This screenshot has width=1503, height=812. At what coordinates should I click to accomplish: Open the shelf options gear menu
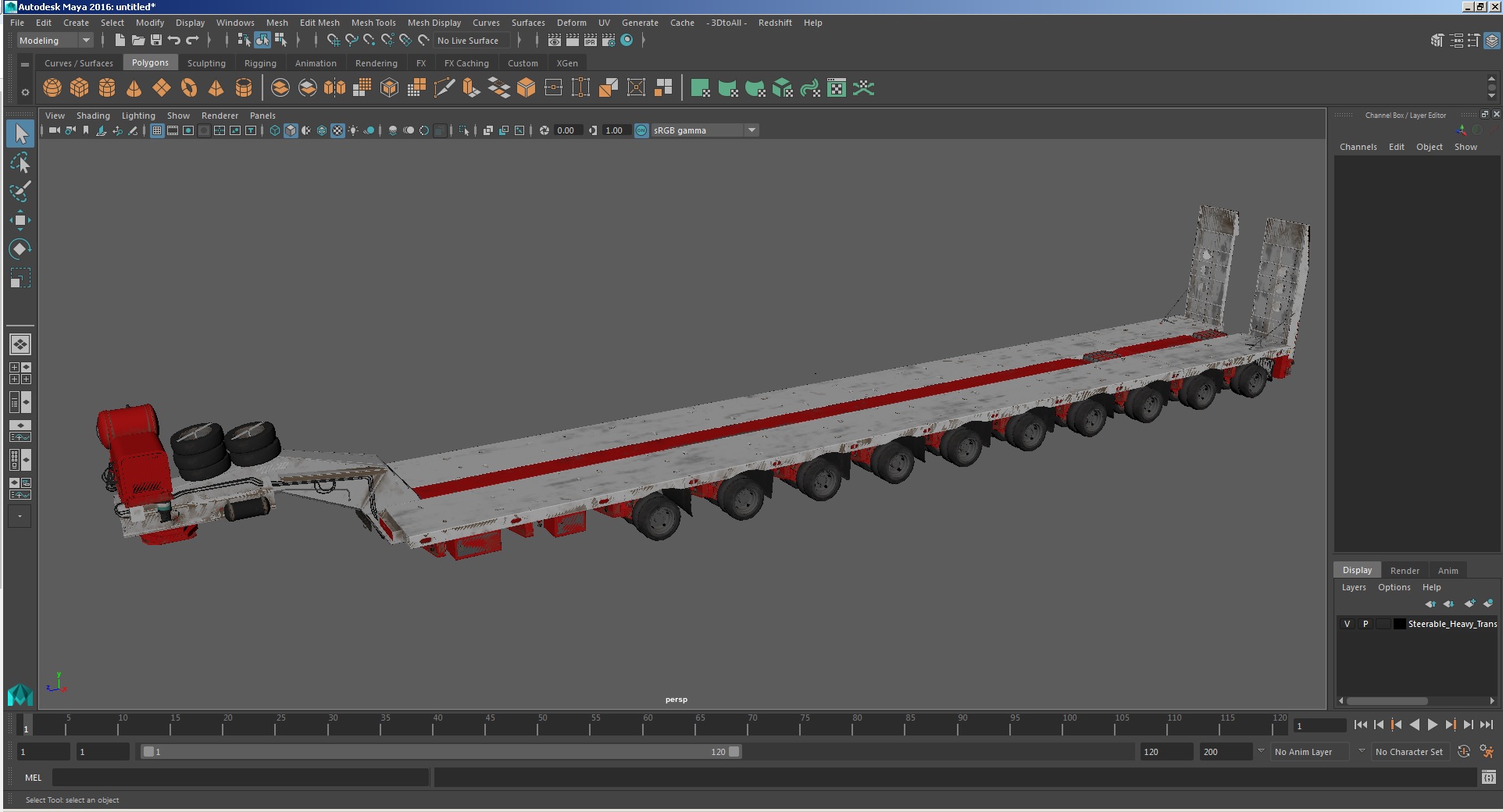(25, 92)
